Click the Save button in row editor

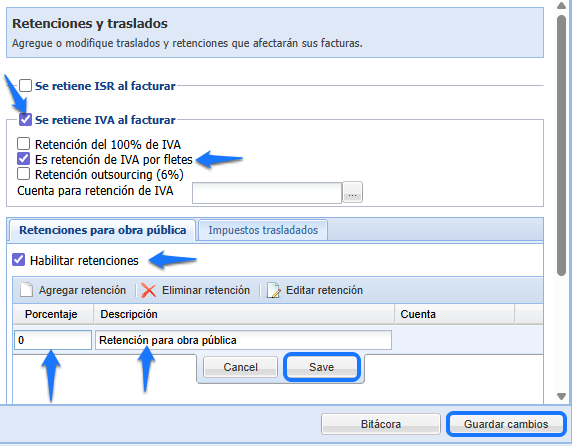[x=322, y=367]
